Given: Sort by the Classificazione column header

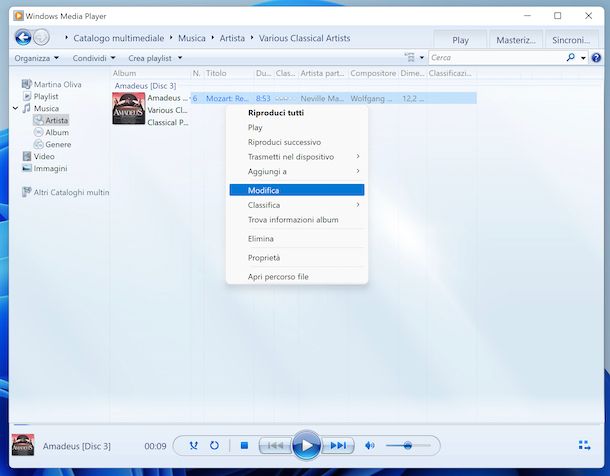Looking at the screenshot, I should 450,73.
